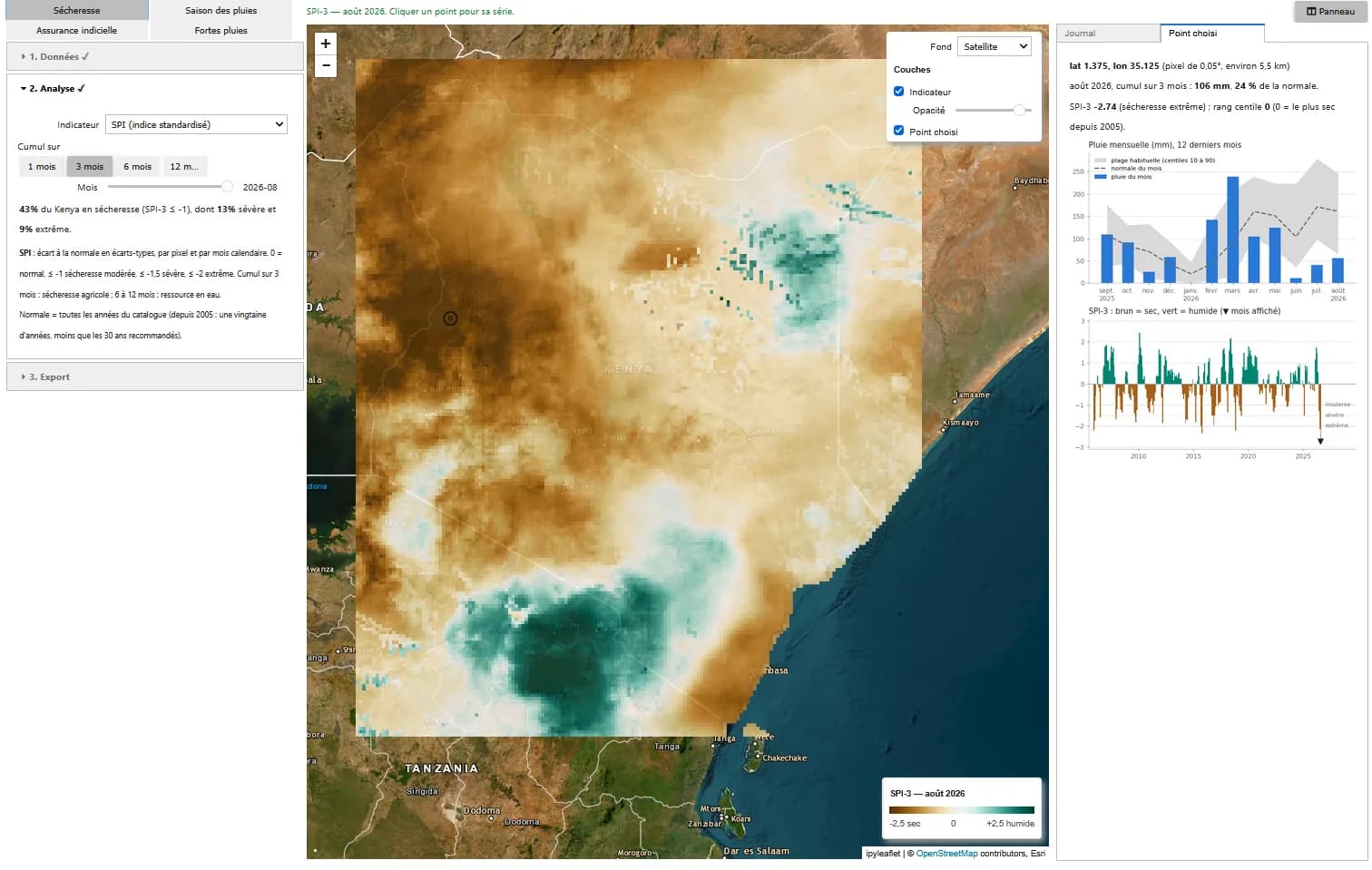
Task: Click the Mombasa label on the map
Action: pos(769,670)
